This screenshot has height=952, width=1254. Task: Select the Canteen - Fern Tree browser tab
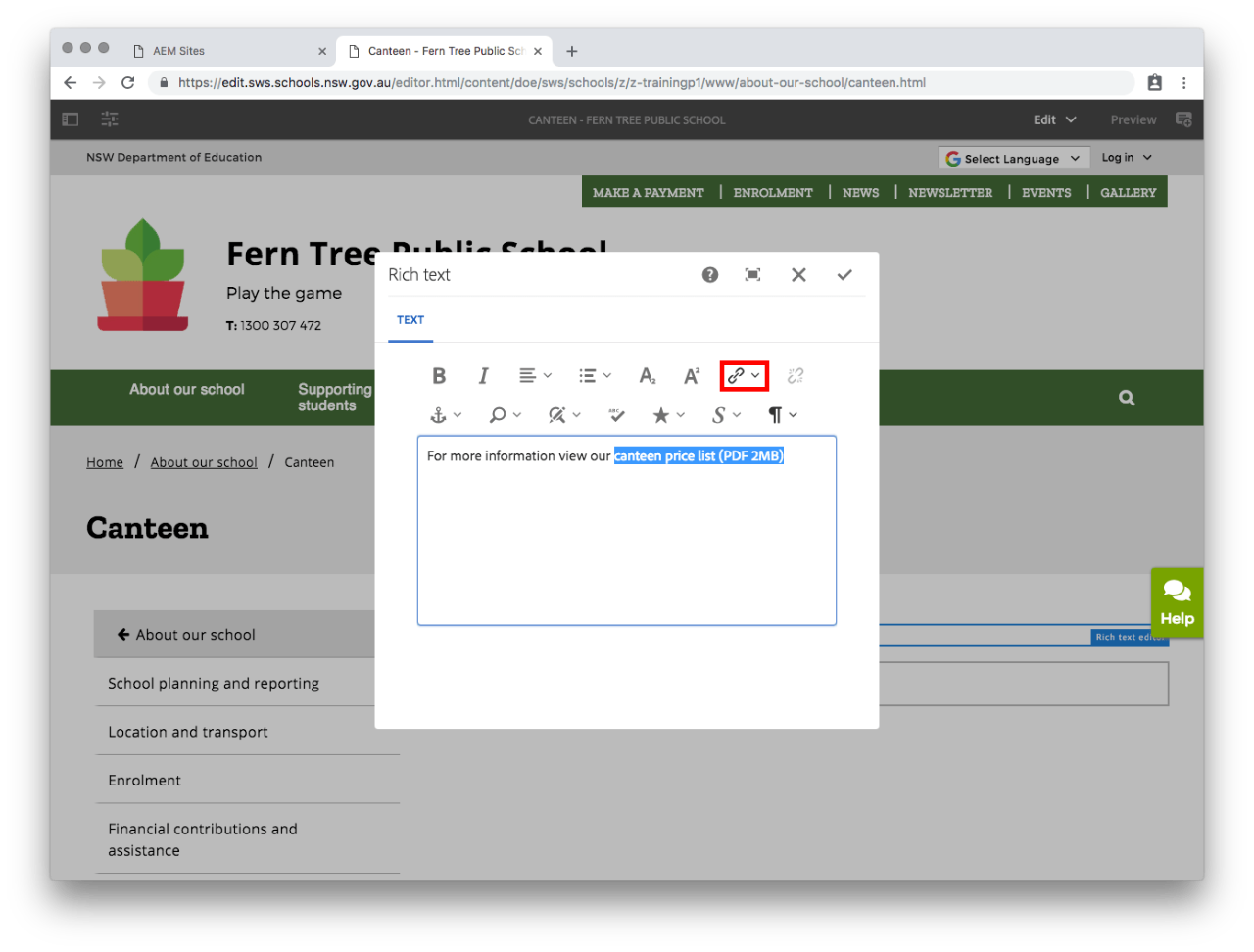[446, 51]
